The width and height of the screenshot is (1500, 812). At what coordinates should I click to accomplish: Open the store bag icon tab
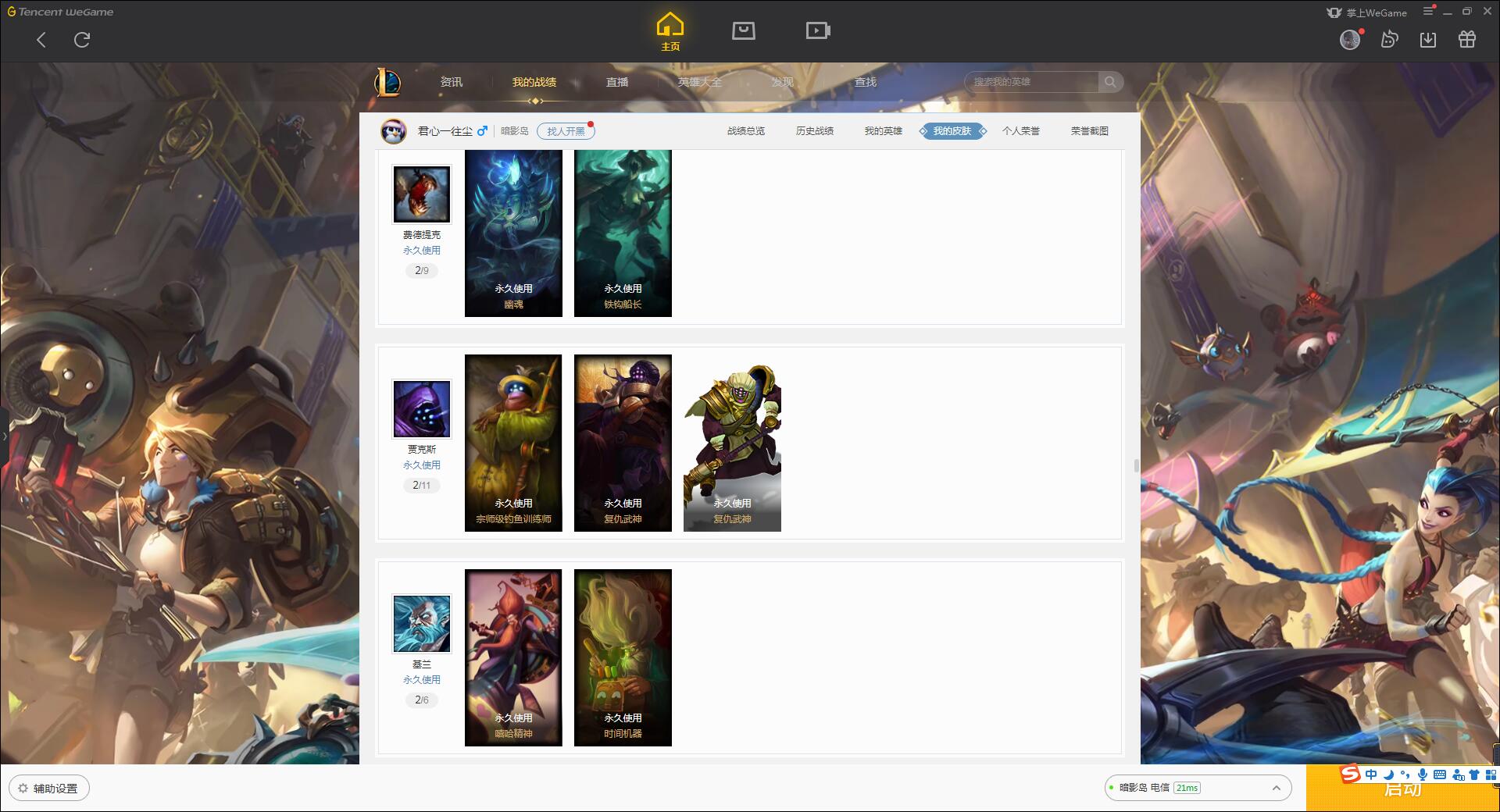[x=743, y=30]
